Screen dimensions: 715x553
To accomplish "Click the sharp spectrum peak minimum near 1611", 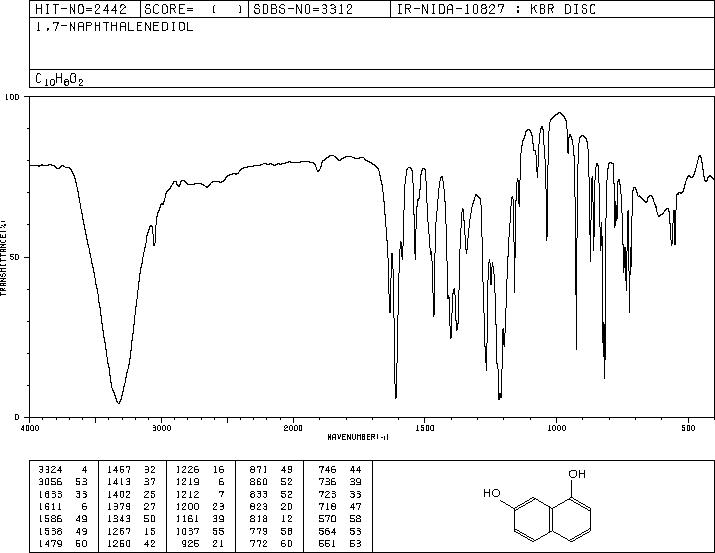I will [x=396, y=398].
